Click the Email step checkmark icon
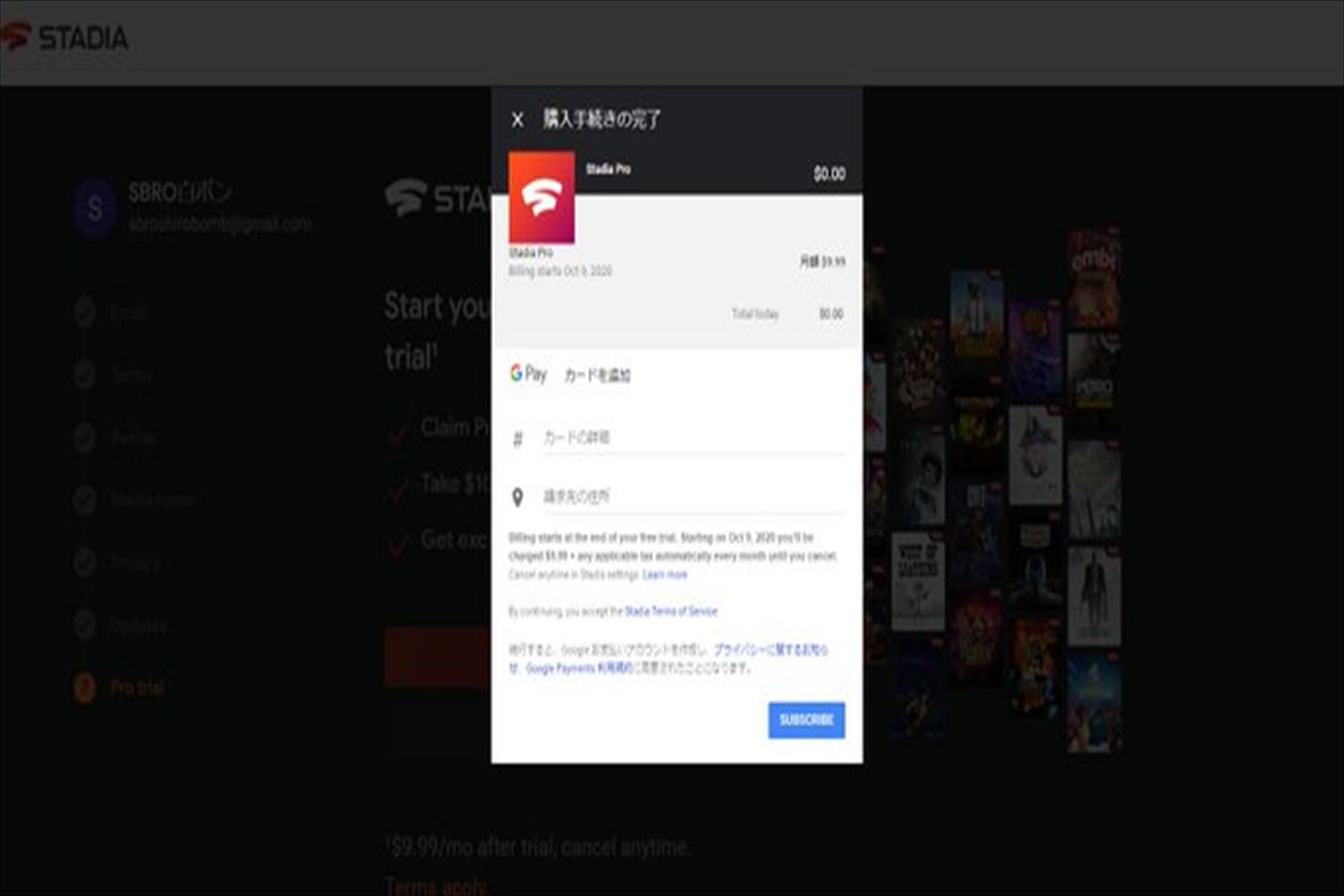The height and width of the screenshot is (896, 1344). point(84,313)
